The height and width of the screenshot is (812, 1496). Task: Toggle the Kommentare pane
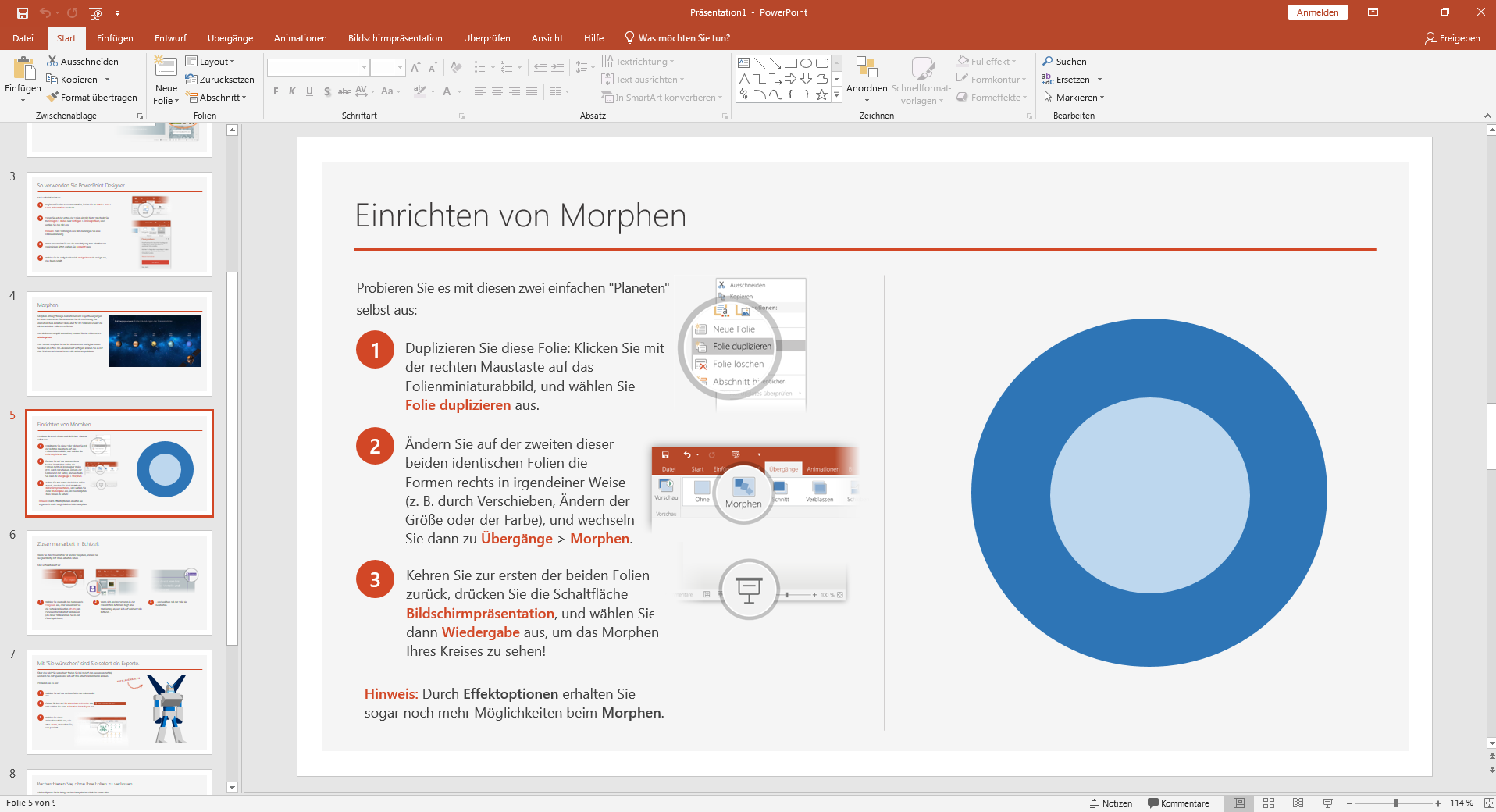tap(1178, 803)
